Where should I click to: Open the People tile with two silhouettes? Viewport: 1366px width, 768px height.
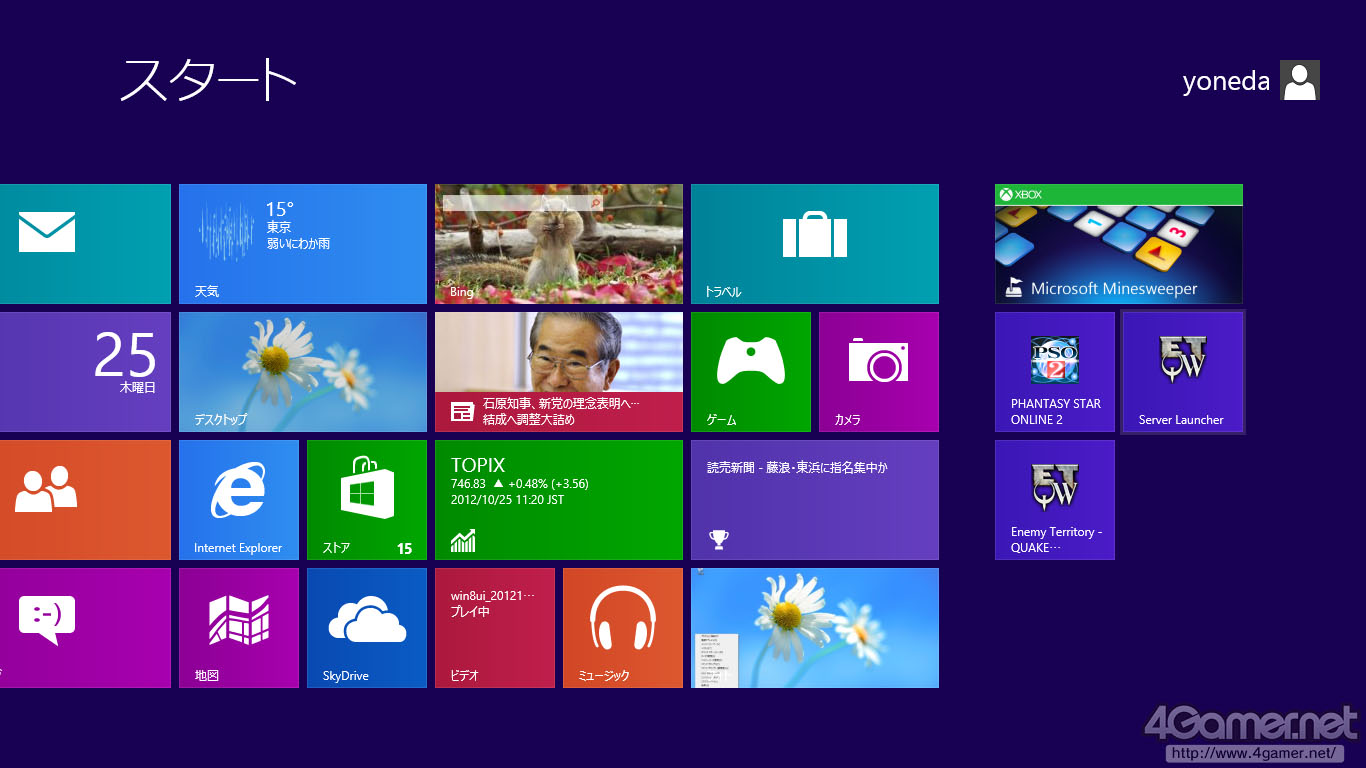(x=85, y=500)
